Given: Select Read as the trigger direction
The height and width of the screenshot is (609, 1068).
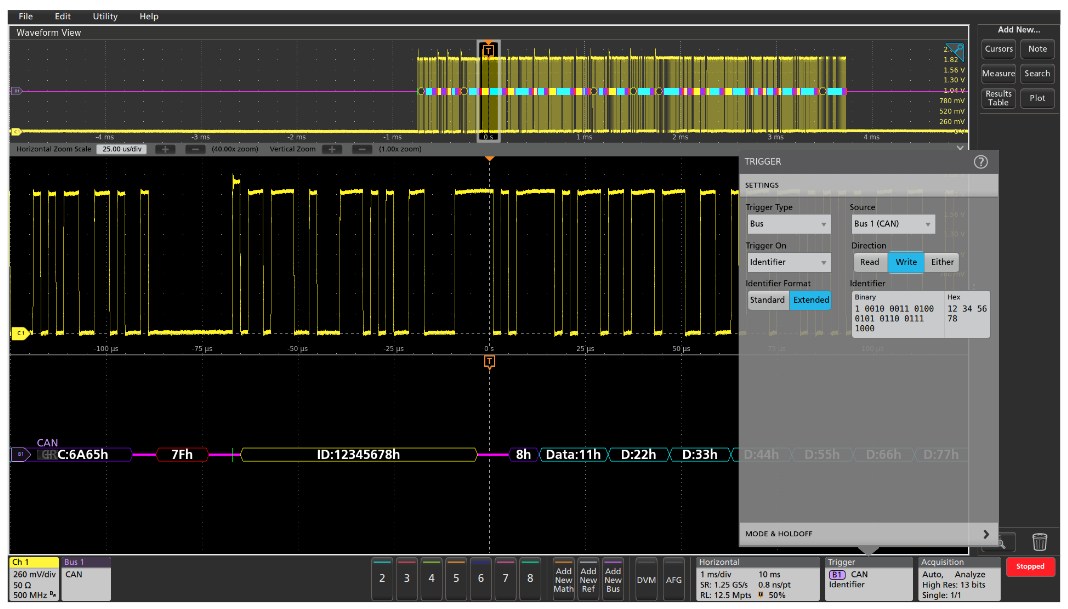Looking at the screenshot, I should (x=870, y=262).
